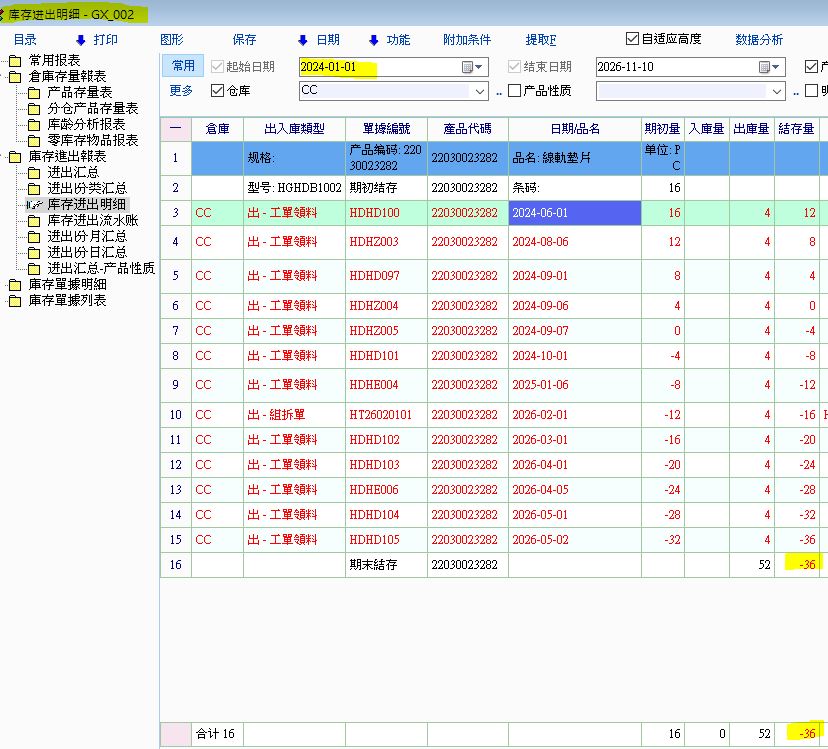Expand the 产品性质 dropdown list
The height and width of the screenshot is (749, 828).
pos(776,91)
